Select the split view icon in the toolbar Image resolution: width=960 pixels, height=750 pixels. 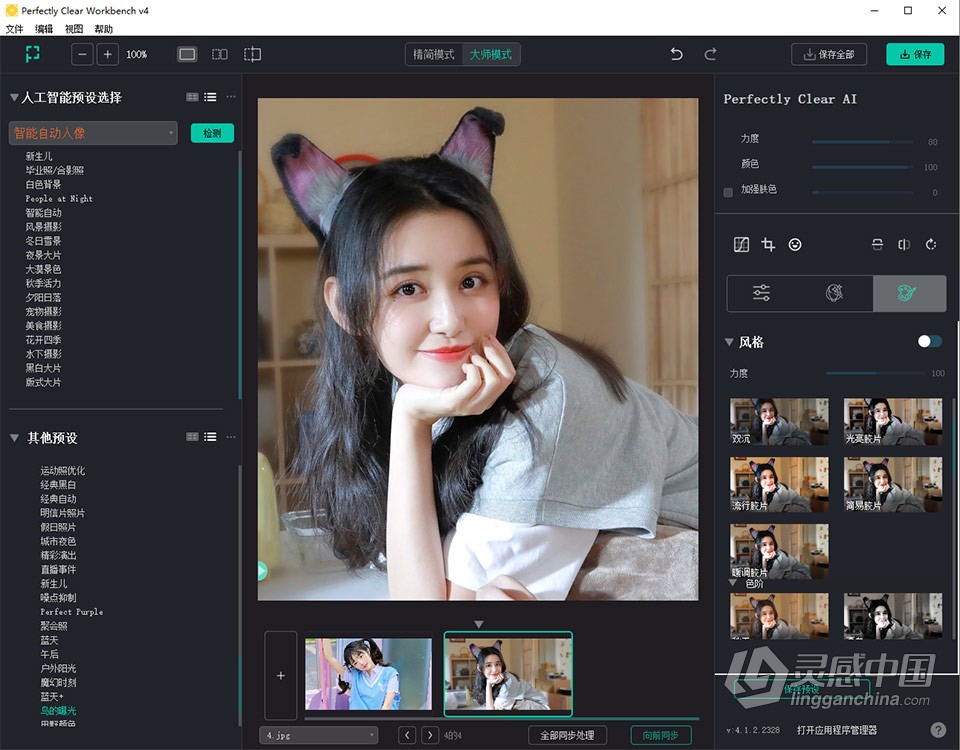[x=219, y=54]
